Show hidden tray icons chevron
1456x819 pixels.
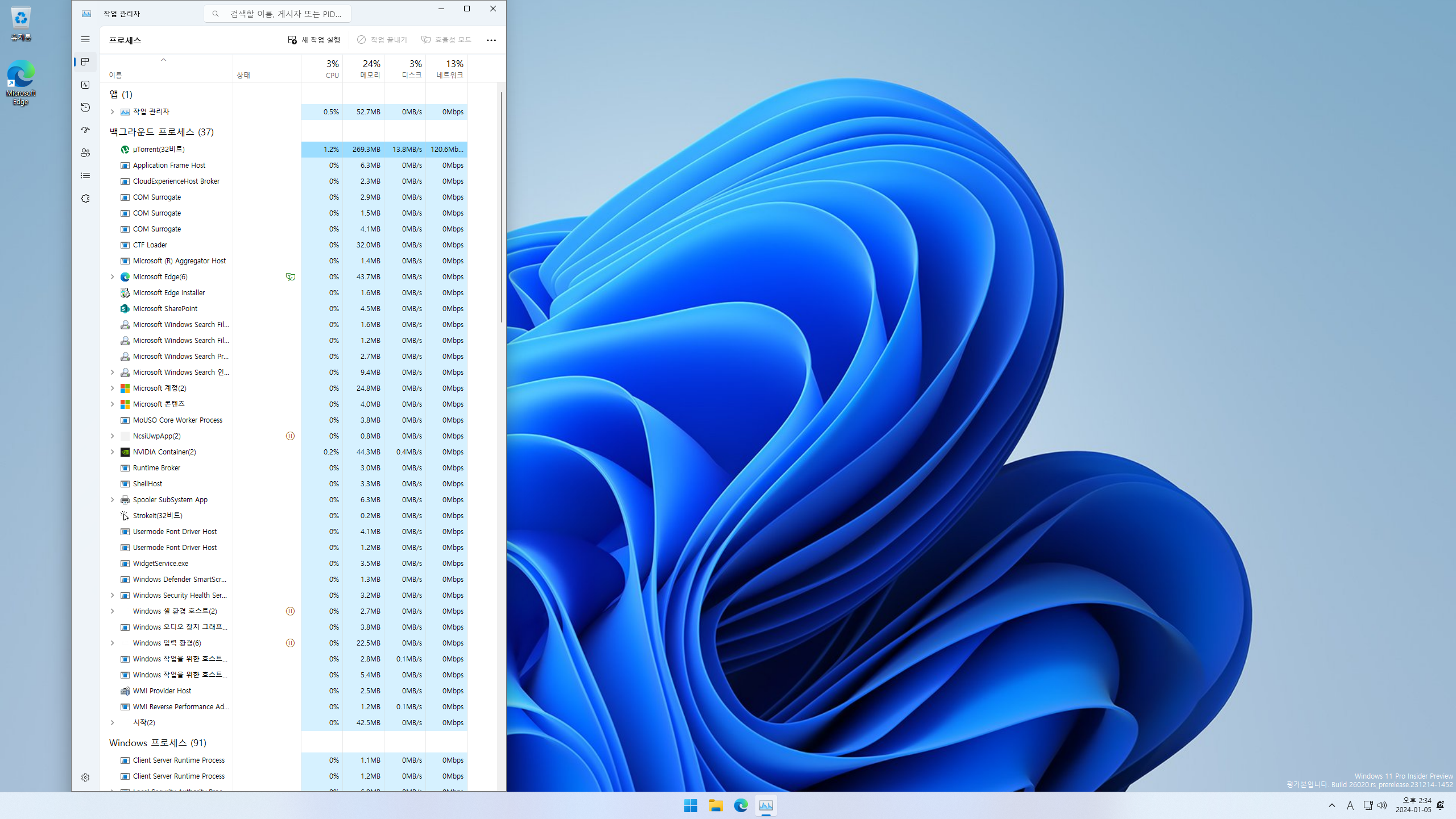point(1332,805)
